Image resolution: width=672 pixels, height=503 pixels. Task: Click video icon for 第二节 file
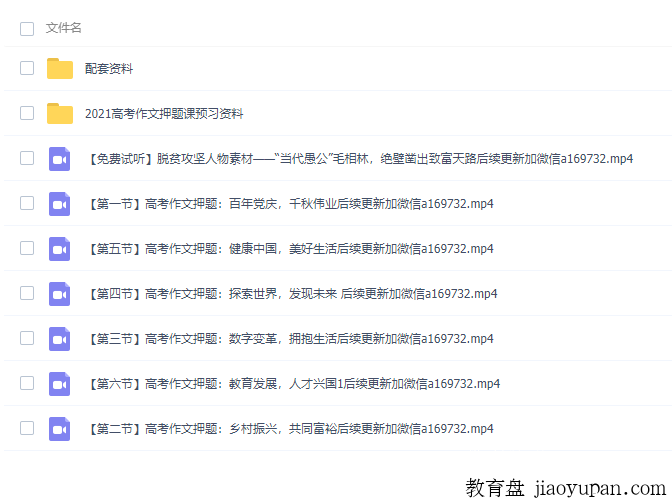(x=60, y=429)
